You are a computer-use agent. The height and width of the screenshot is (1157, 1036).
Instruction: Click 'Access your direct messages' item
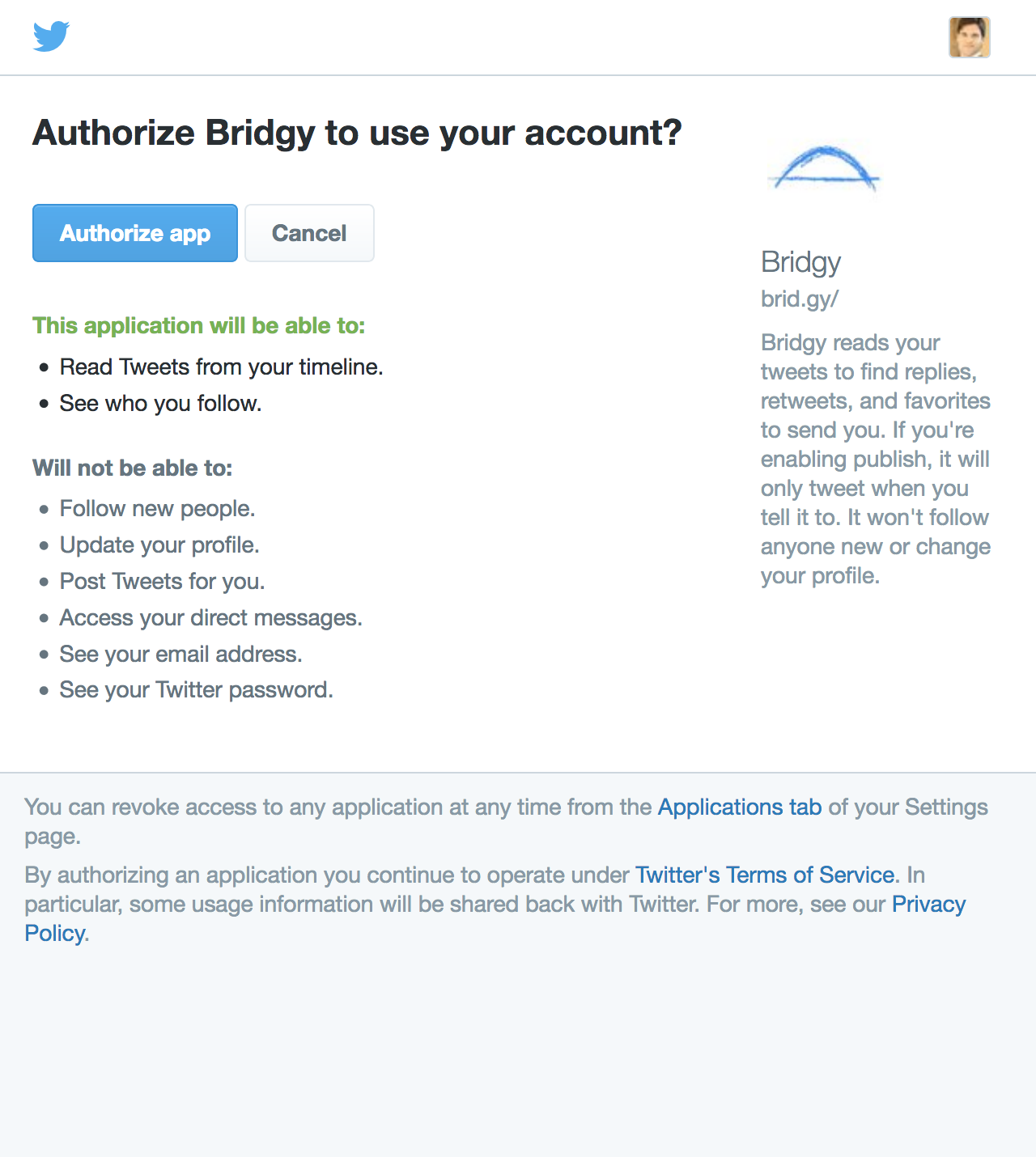tap(210, 618)
